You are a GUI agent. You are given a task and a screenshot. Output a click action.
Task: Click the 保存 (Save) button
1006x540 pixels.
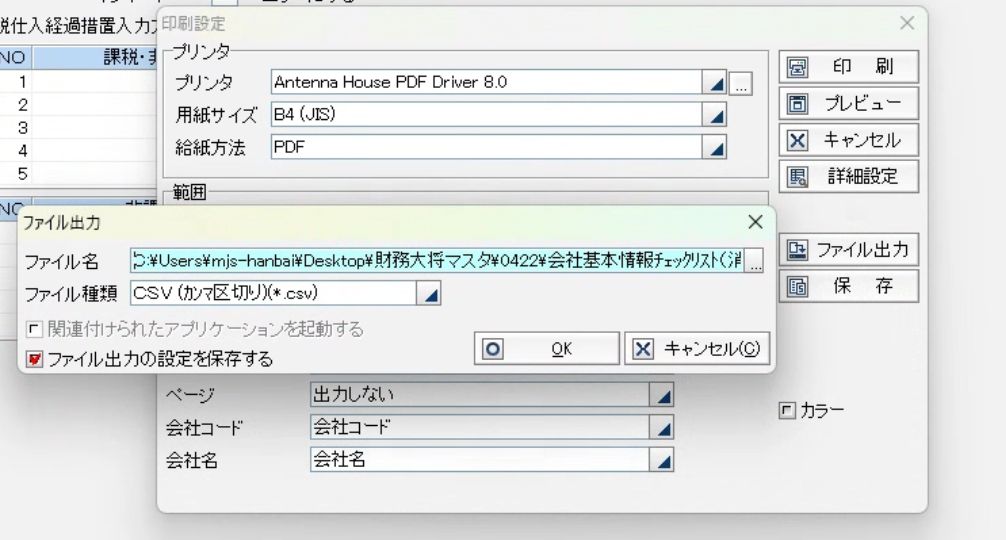[839, 287]
